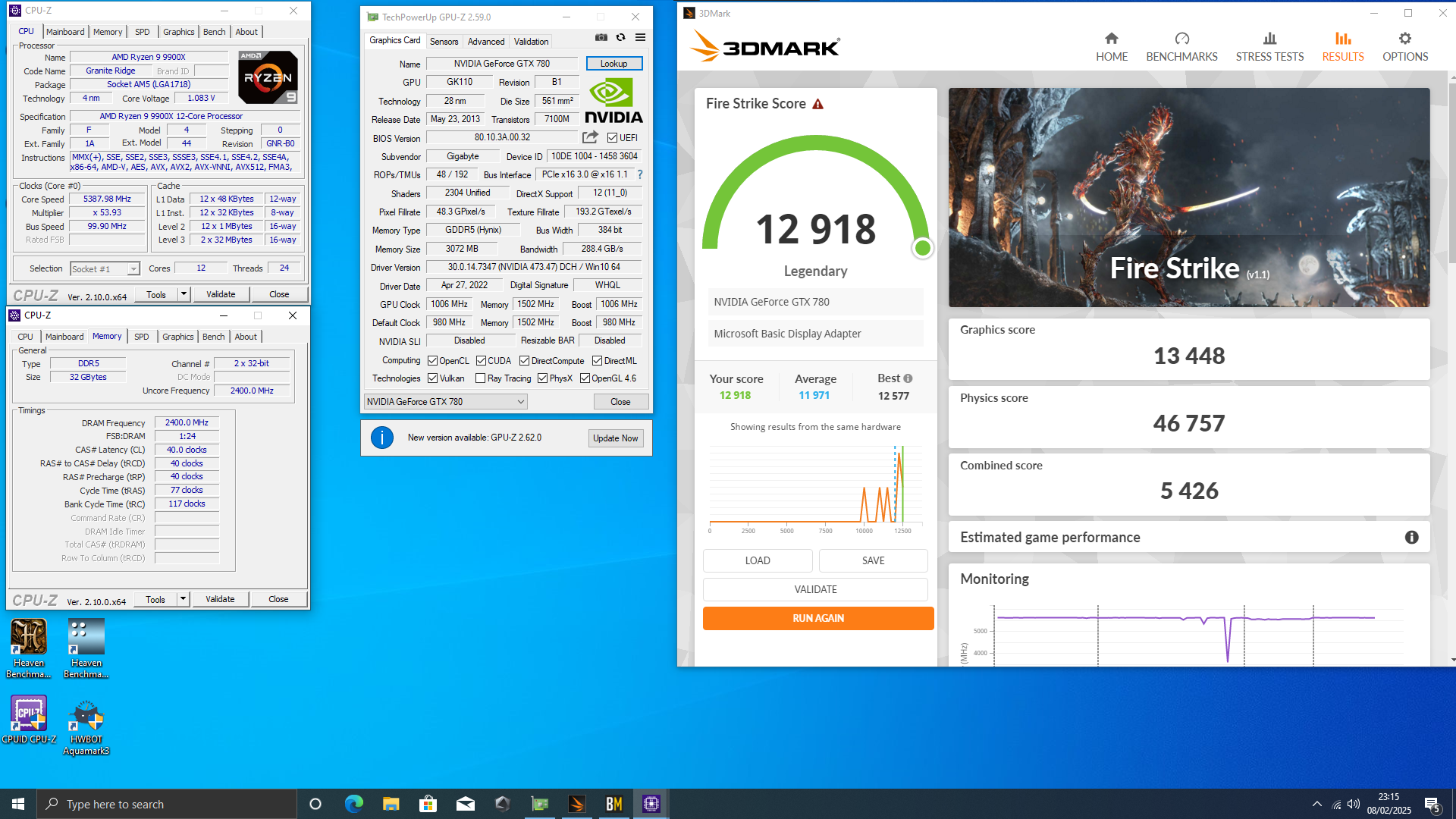The width and height of the screenshot is (1456, 819).
Task: Click the VALIDATE button in 3DMark
Action: (x=815, y=589)
